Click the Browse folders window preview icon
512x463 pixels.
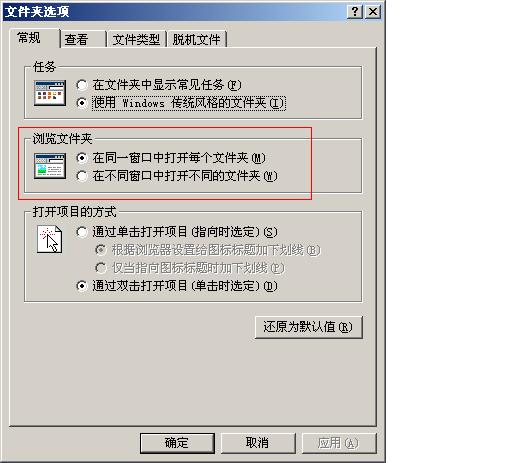pos(50,166)
